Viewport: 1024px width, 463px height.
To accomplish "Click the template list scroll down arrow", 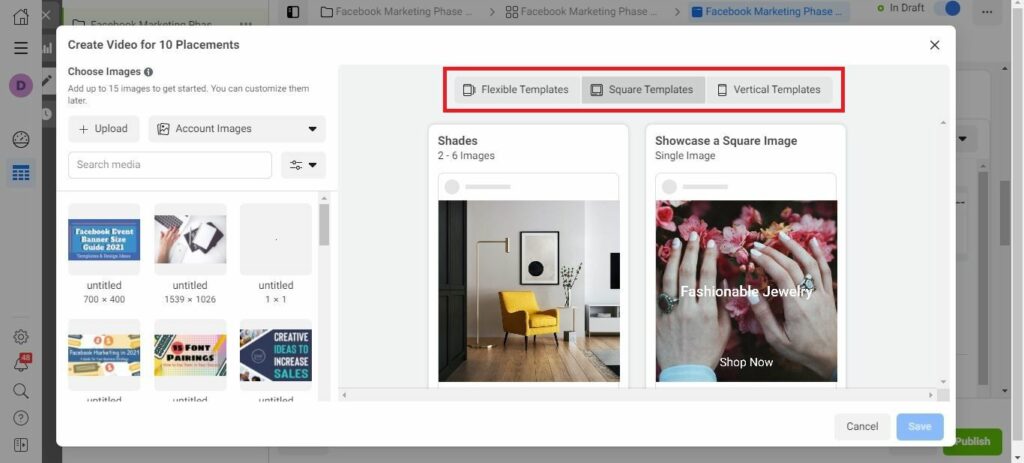I will click(x=942, y=382).
